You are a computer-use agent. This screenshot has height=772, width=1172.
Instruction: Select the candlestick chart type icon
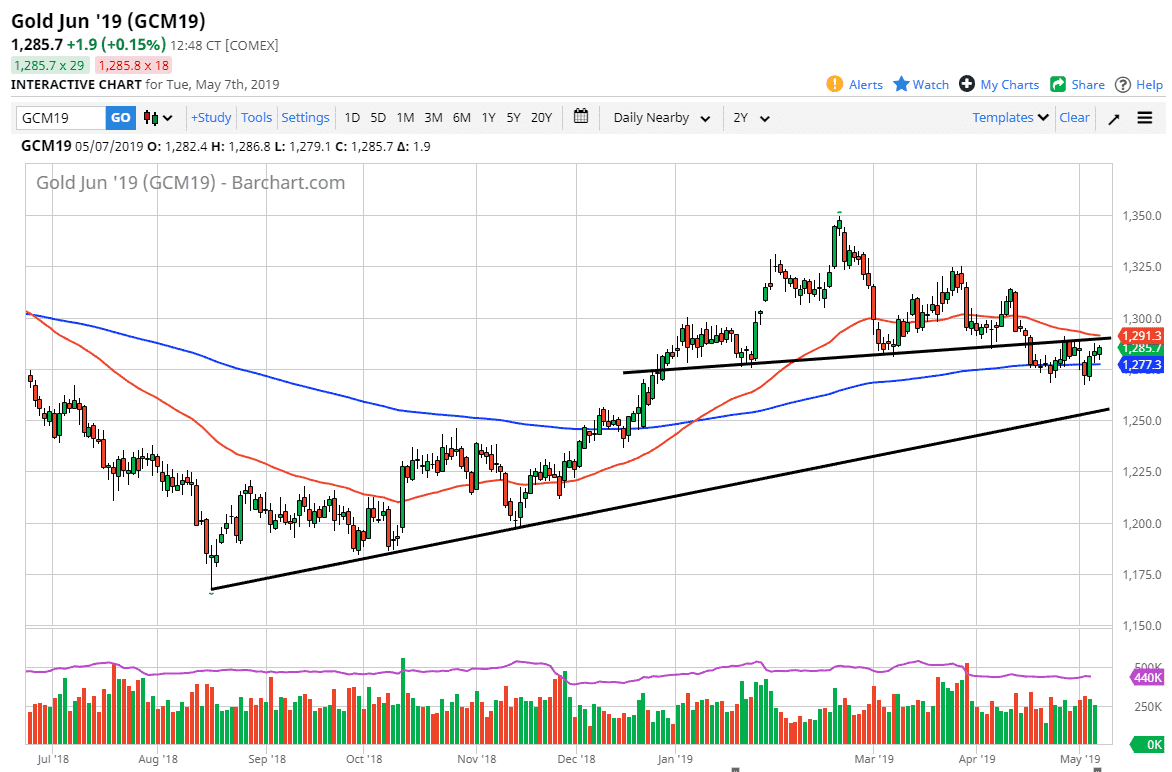click(150, 117)
